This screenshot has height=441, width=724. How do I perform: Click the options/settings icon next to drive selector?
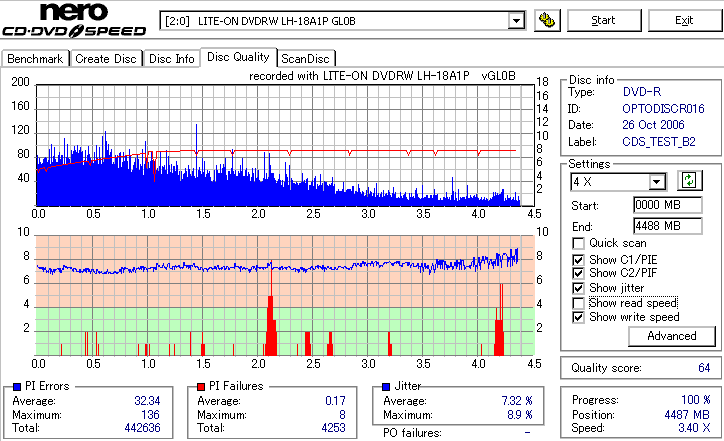pos(547,21)
